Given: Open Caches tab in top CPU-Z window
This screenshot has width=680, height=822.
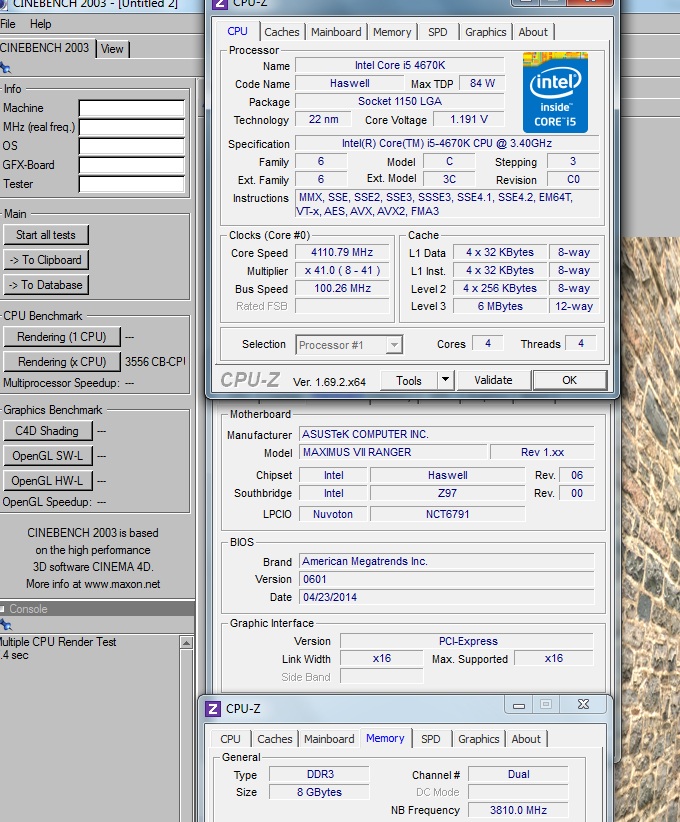Looking at the screenshot, I should [x=282, y=32].
